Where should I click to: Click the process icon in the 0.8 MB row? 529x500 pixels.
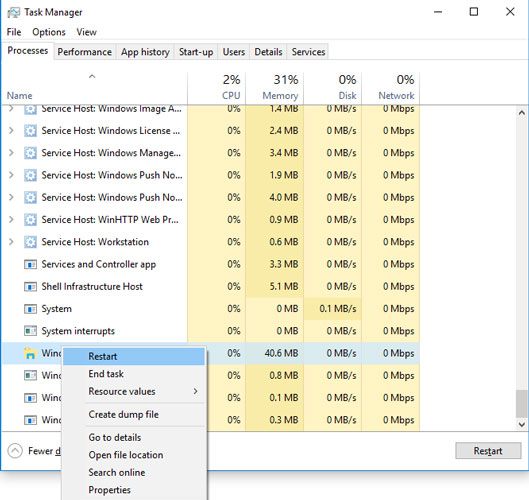(x=30, y=376)
